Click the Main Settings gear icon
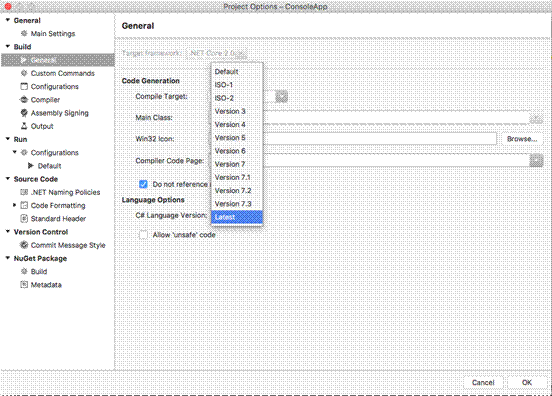 click(x=24, y=33)
